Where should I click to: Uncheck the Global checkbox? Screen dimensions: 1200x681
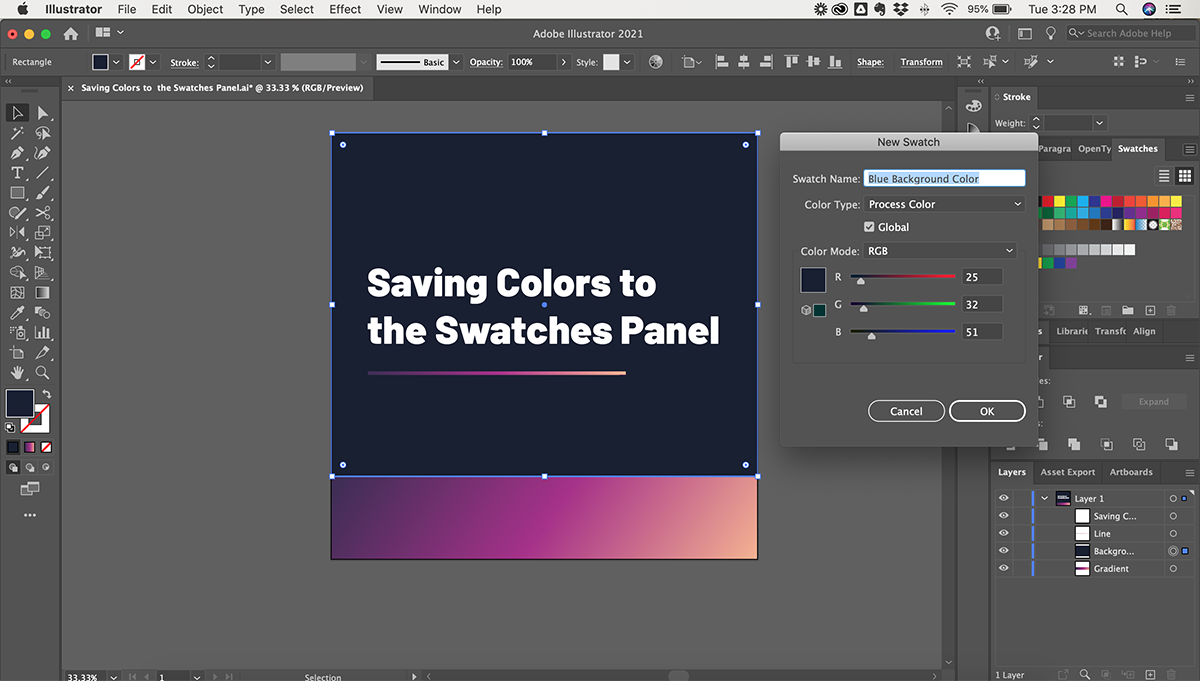click(869, 227)
